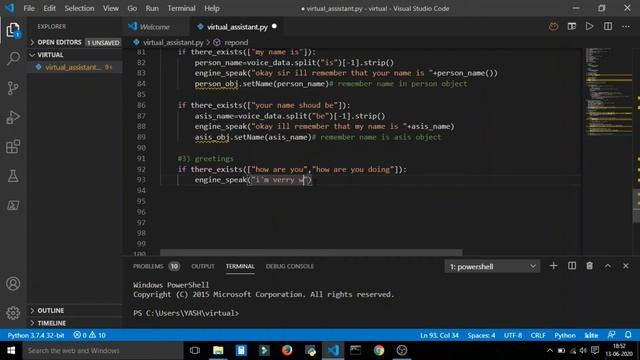This screenshot has width=640, height=360.
Task: Select language mode Python in status bar
Action: [565, 335]
